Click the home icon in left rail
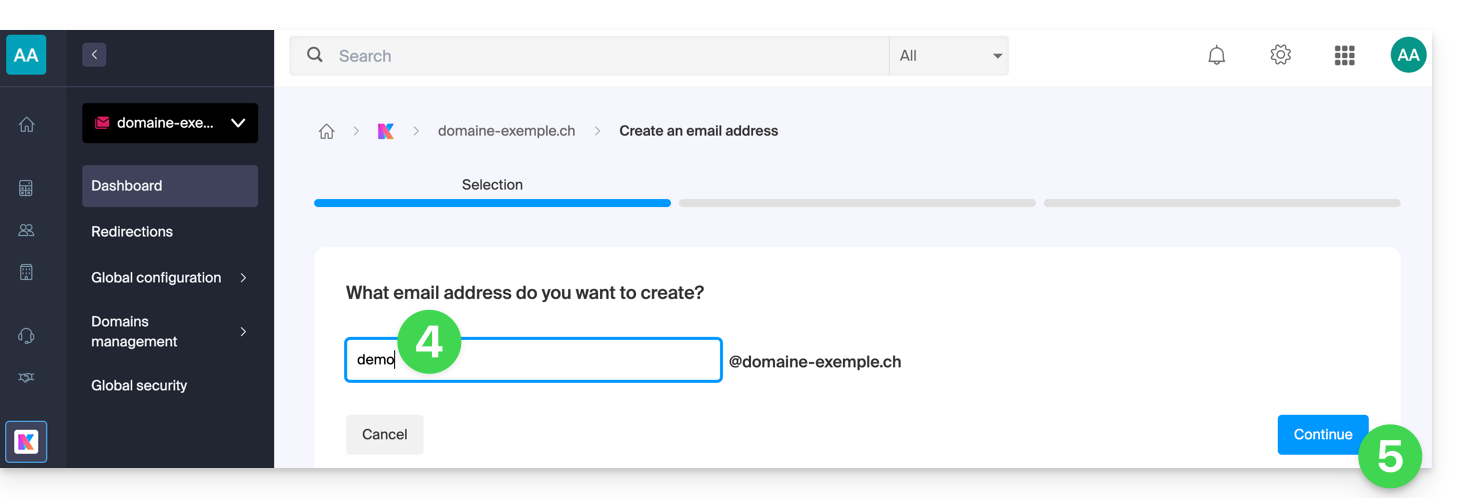This screenshot has width=1462, height=498. point(27,125)
